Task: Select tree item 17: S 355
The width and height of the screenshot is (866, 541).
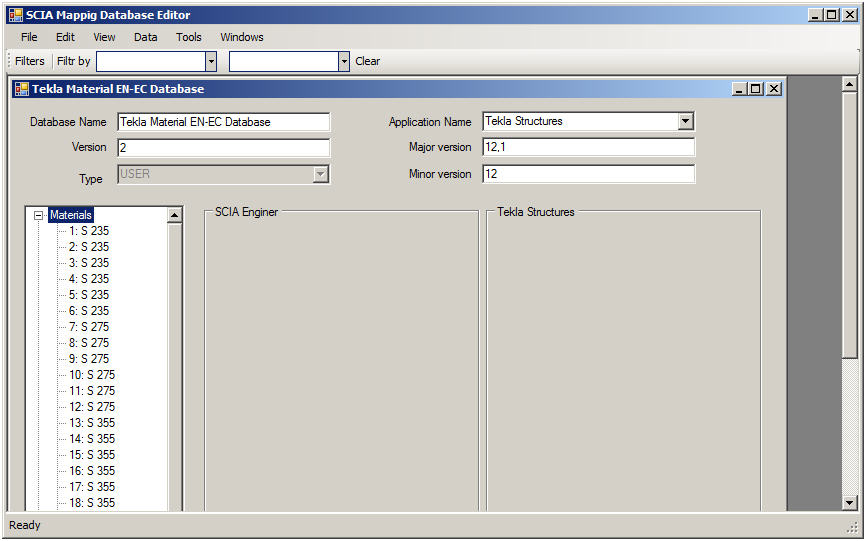Action: (x=92, y=487)
